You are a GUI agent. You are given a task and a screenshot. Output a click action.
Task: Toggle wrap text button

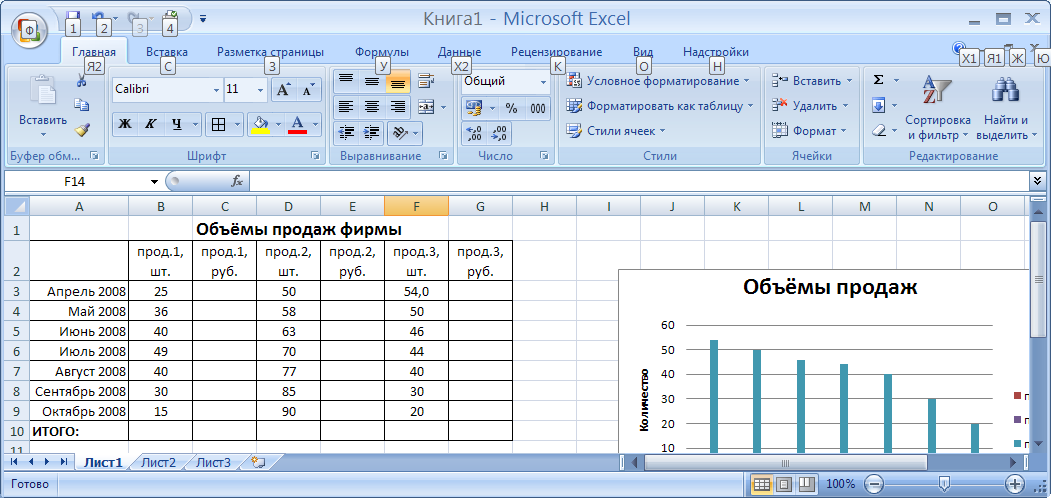click(x=426, y=81)
